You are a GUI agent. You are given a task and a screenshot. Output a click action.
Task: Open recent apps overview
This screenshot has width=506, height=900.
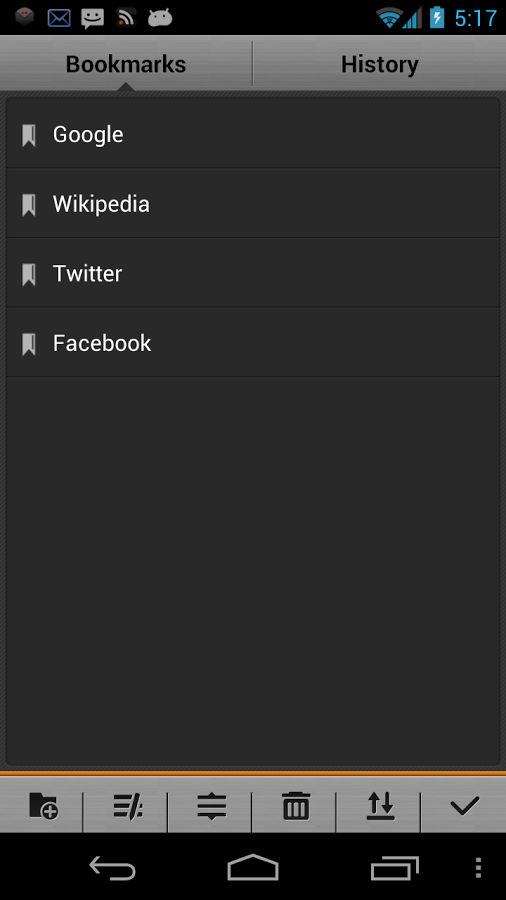(394, 868)
